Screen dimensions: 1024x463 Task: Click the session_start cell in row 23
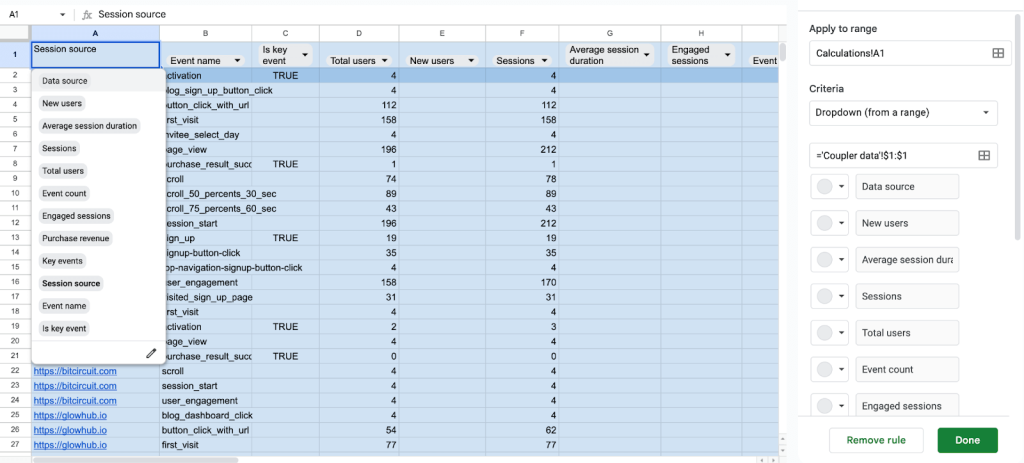[206, 386]
